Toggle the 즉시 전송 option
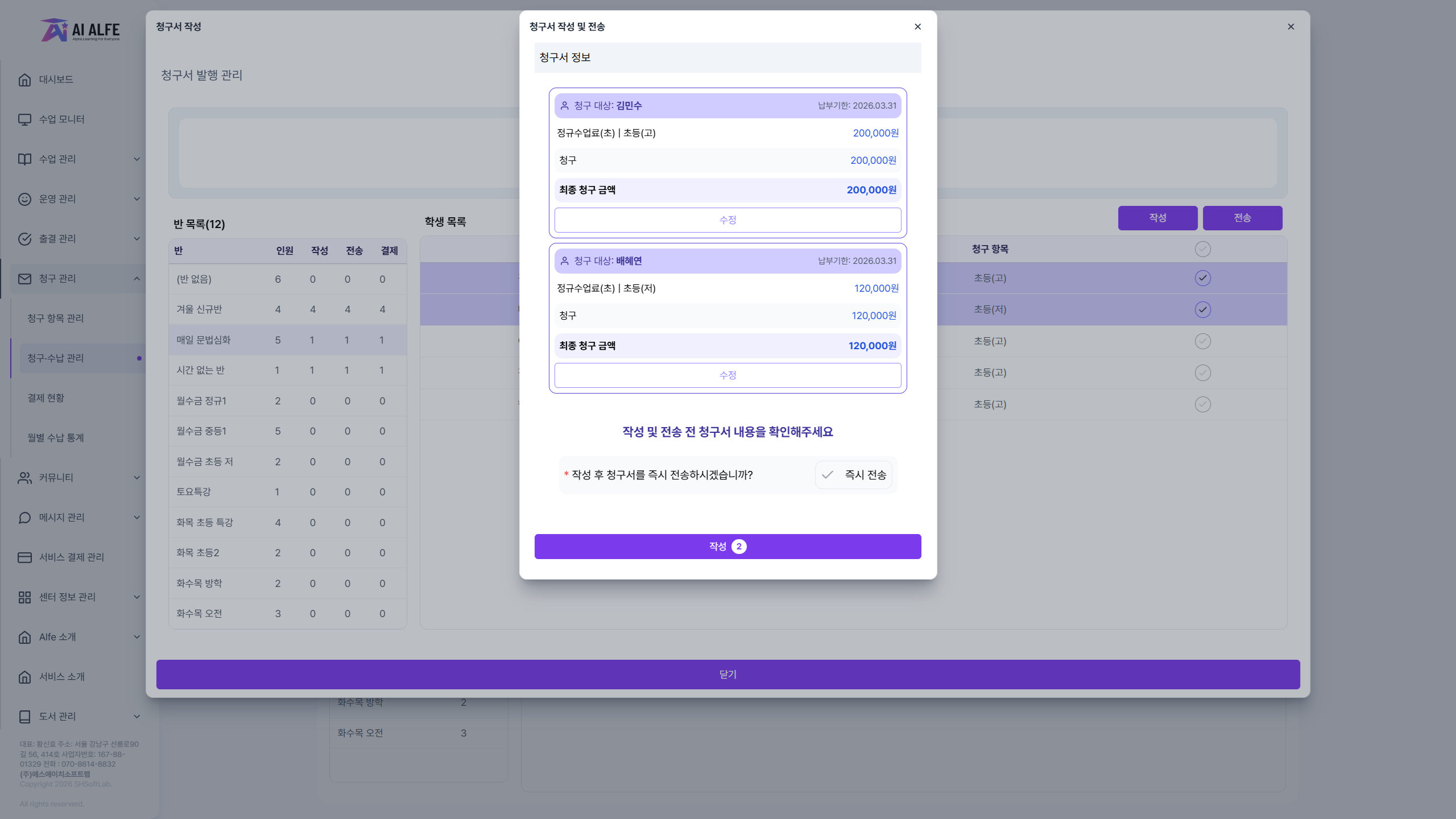 (853, 475)
